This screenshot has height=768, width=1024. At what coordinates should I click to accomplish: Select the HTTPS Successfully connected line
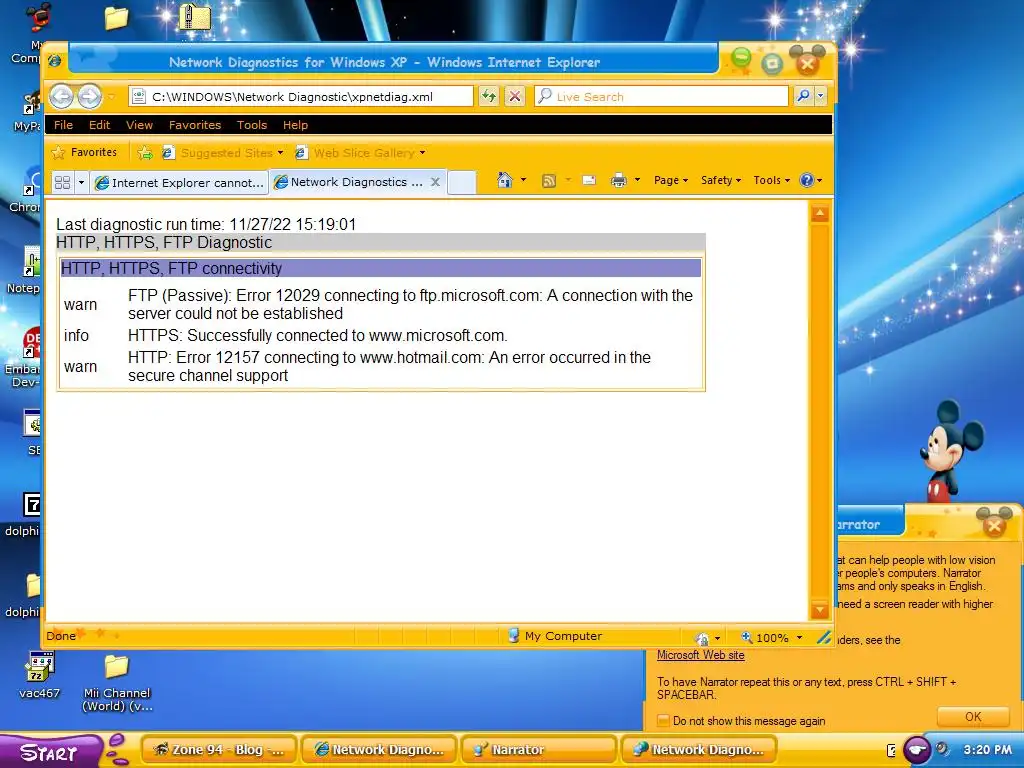tap(317, 336)
